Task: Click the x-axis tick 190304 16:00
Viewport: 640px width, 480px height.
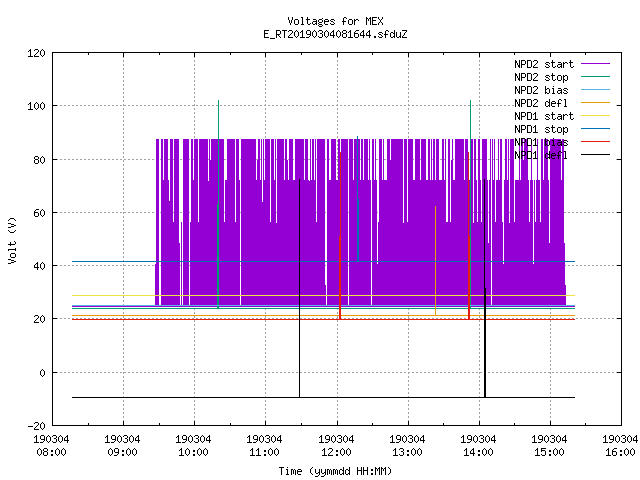Action: pyautogui.click(x=620, y=446)
